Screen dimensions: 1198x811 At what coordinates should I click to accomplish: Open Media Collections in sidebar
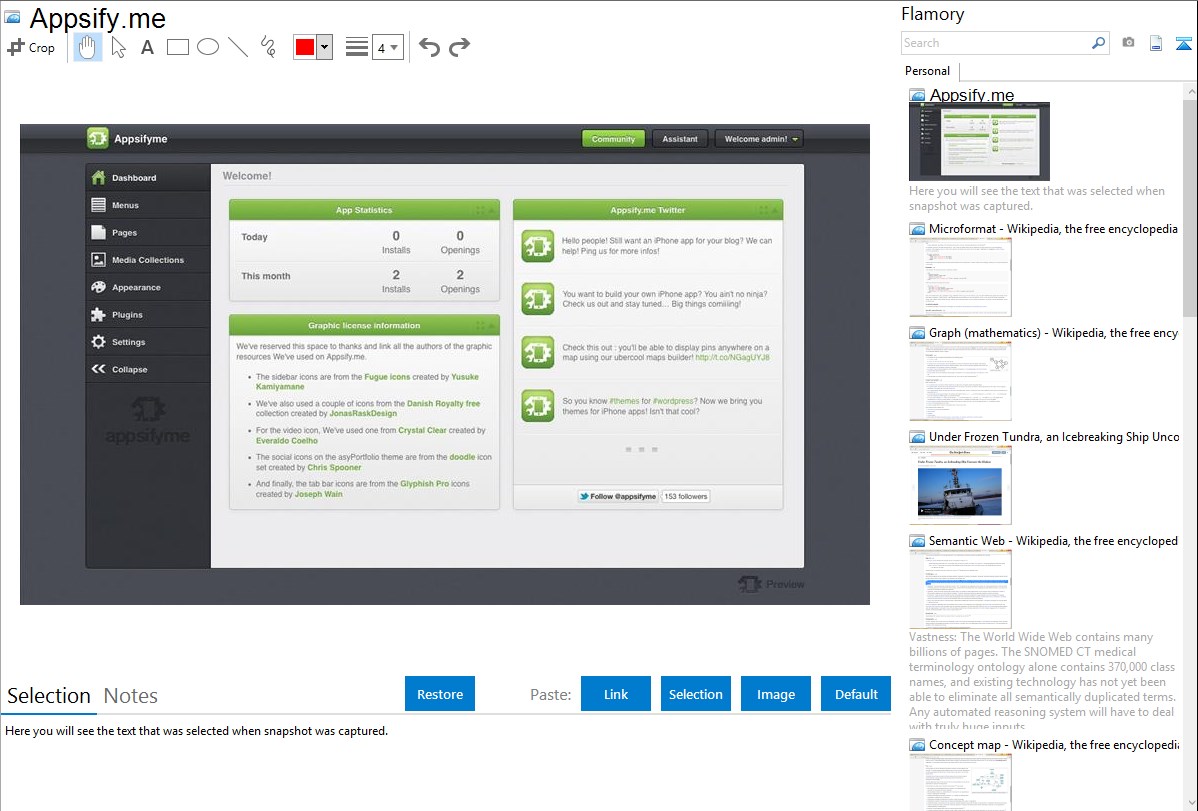(x=147, y=260)
